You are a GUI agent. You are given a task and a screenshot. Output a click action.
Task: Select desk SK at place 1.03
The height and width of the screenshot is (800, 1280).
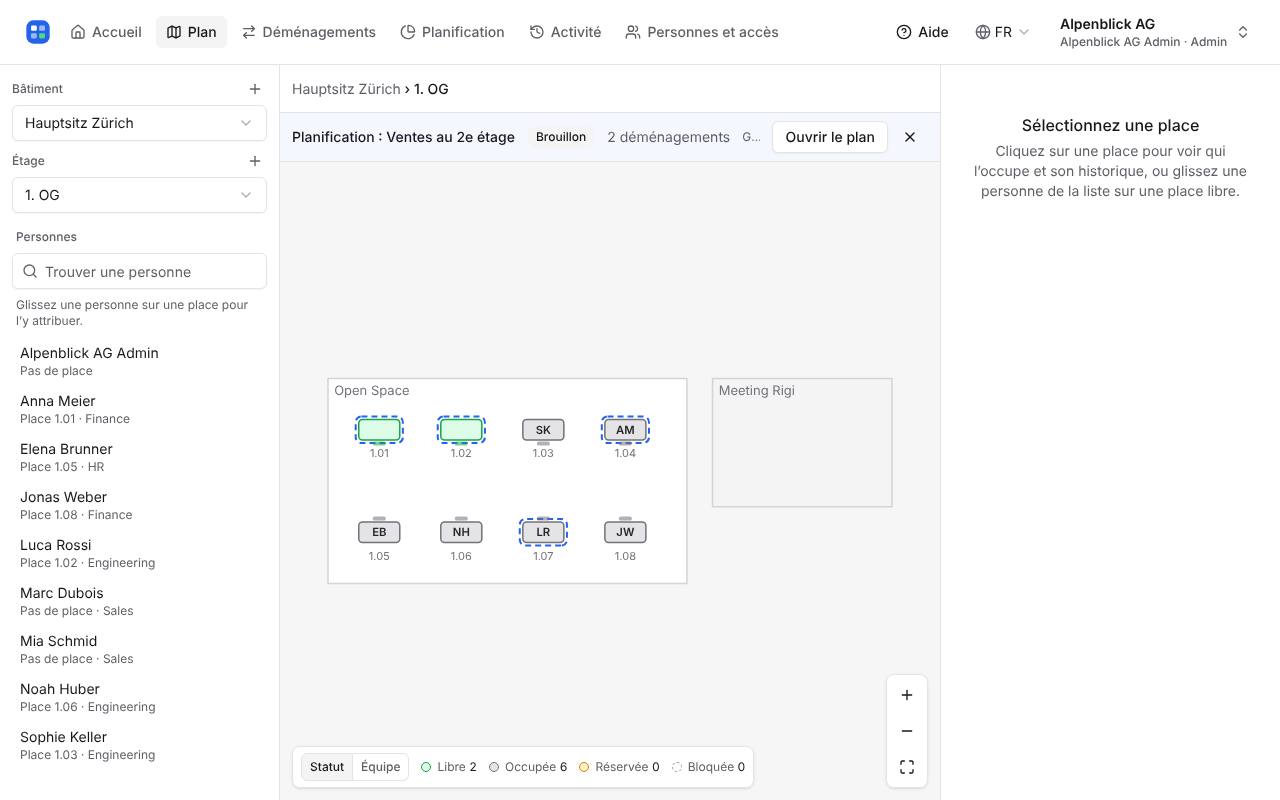(543, 430)
